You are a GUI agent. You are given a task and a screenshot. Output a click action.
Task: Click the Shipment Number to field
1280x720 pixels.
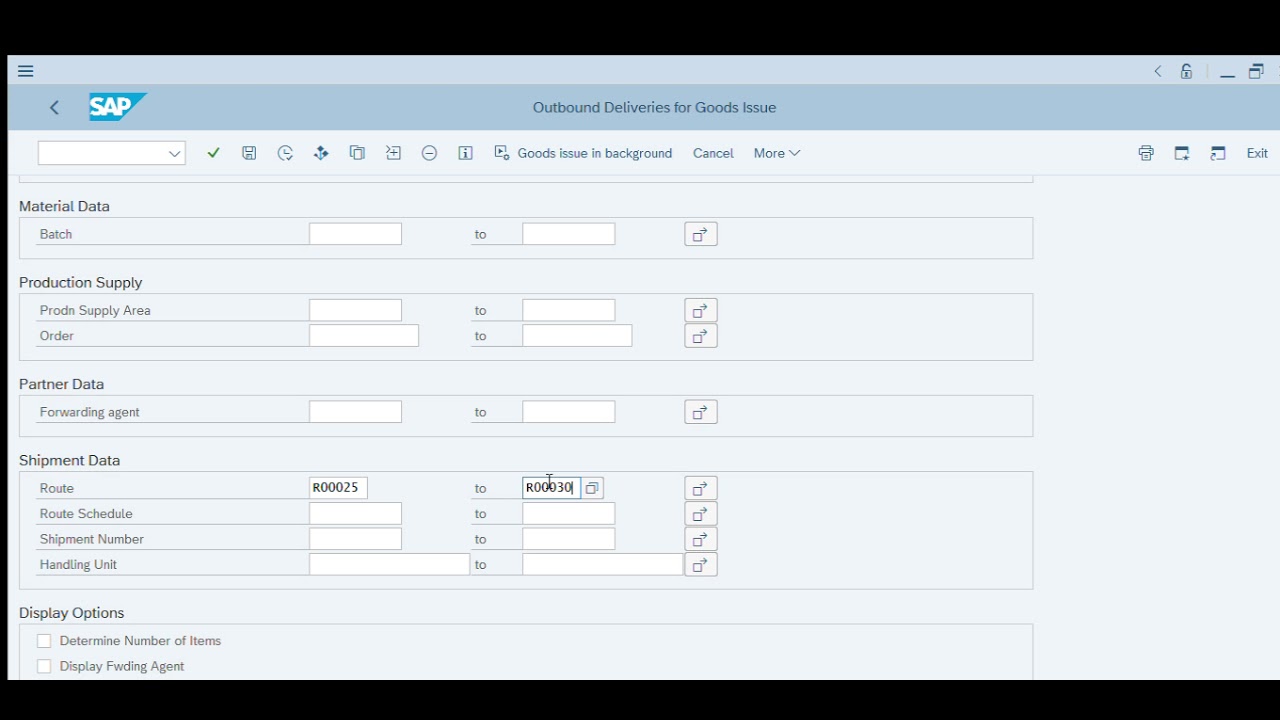point(568,539)
